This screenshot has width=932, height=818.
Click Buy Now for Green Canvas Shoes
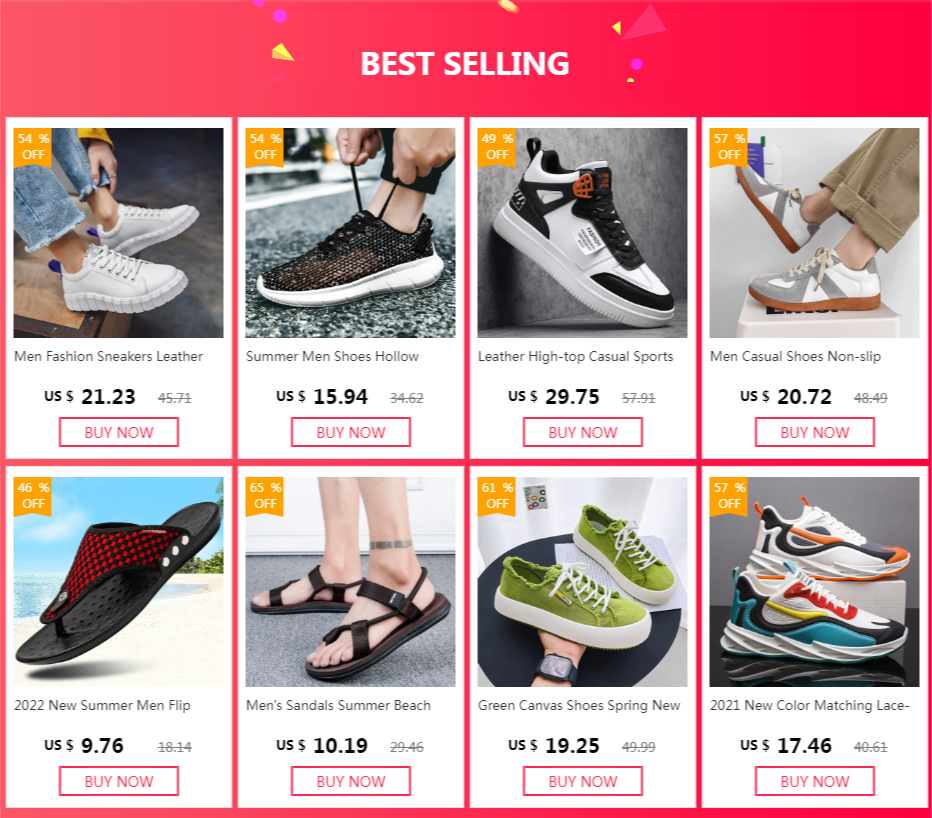tap(582, 781)
